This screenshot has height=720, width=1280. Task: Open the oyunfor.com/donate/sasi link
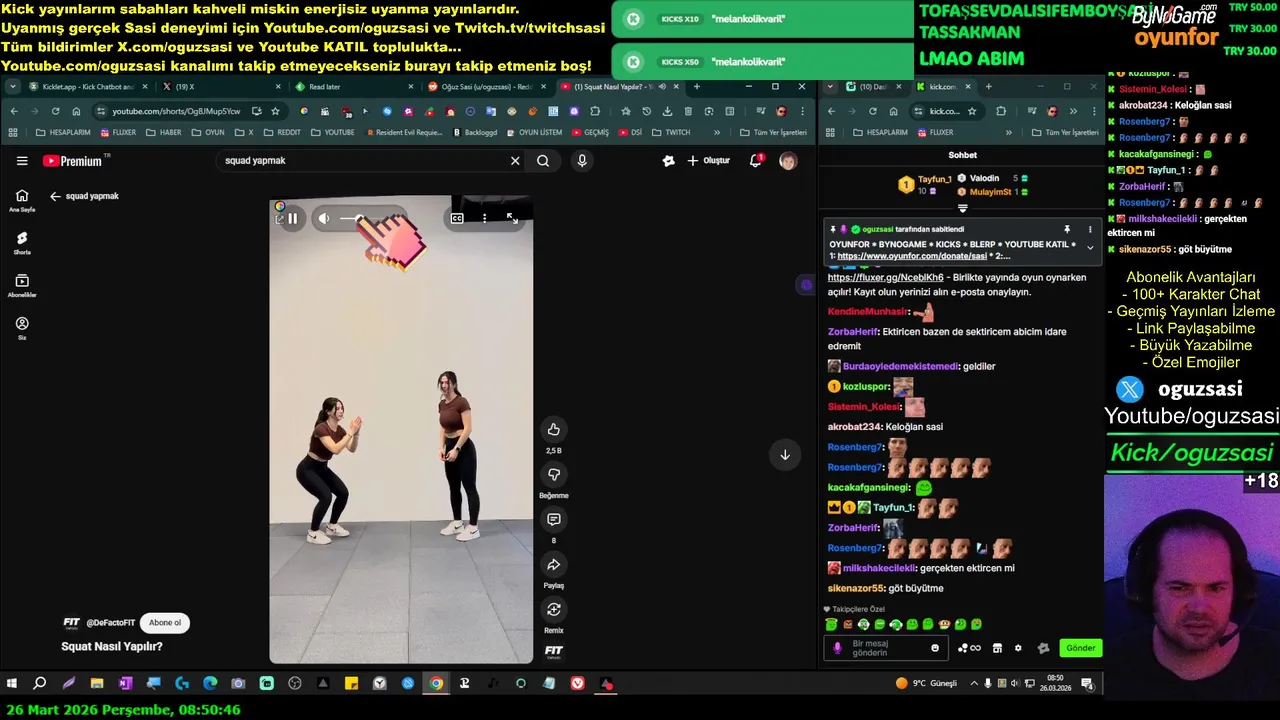[912, 256]
